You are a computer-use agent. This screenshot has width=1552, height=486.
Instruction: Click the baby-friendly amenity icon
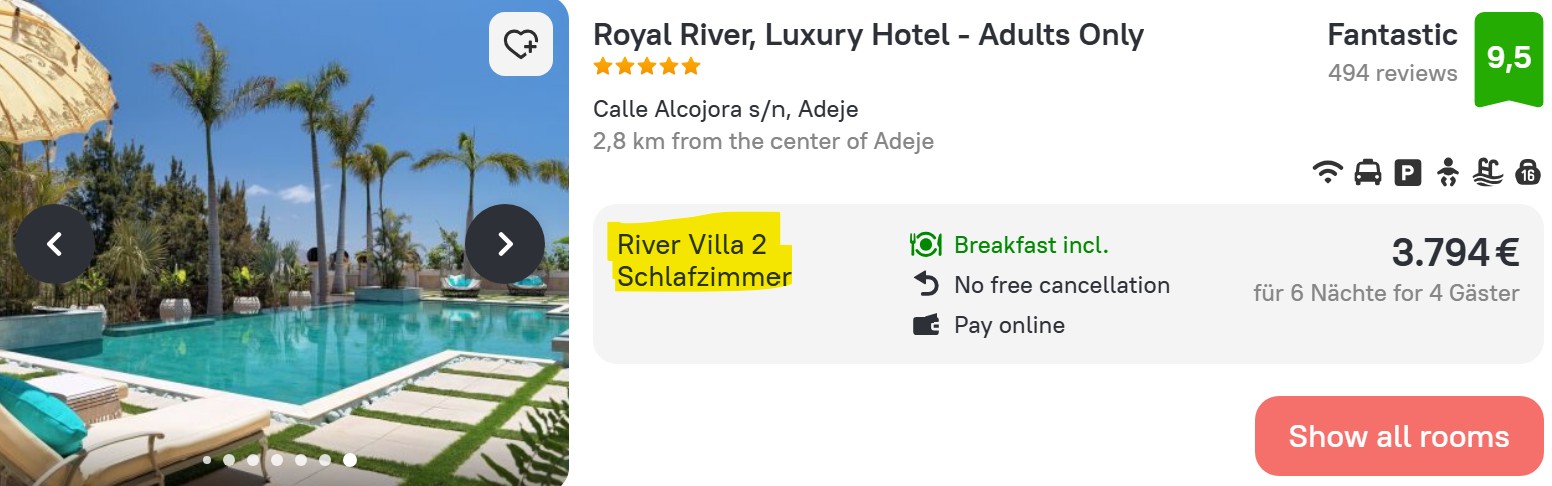coord(1447,173)
